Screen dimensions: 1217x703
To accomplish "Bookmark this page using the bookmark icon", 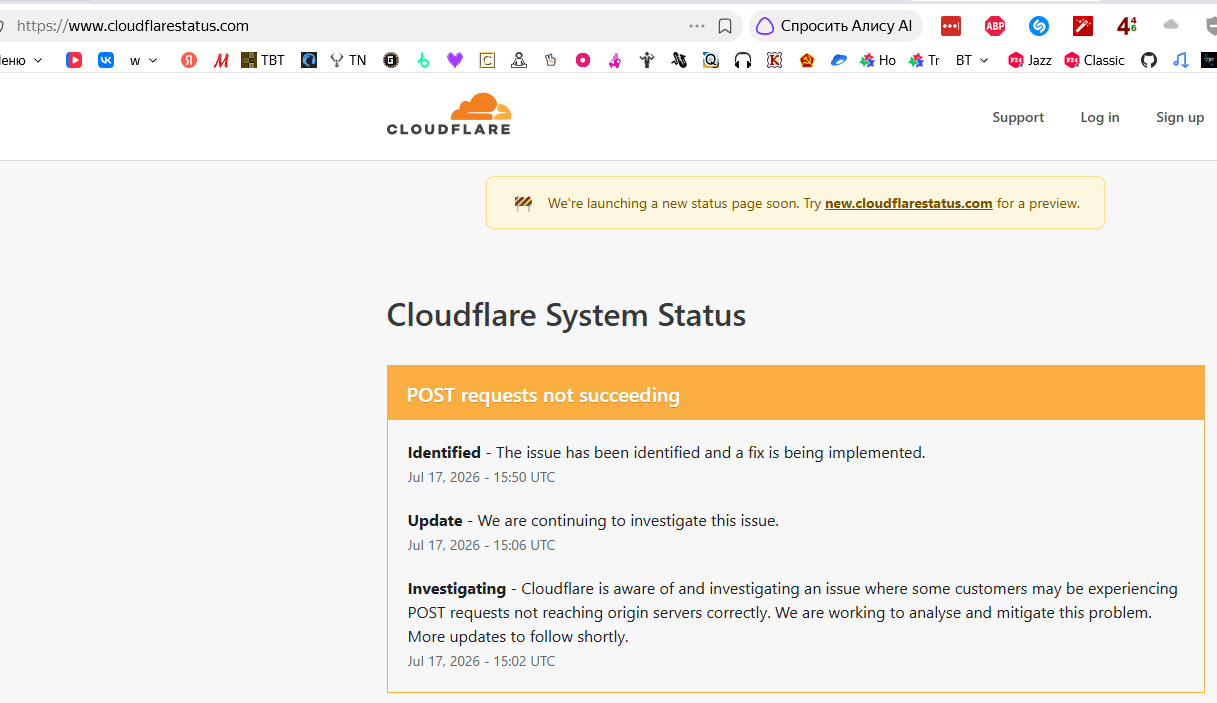I will 725,26.
